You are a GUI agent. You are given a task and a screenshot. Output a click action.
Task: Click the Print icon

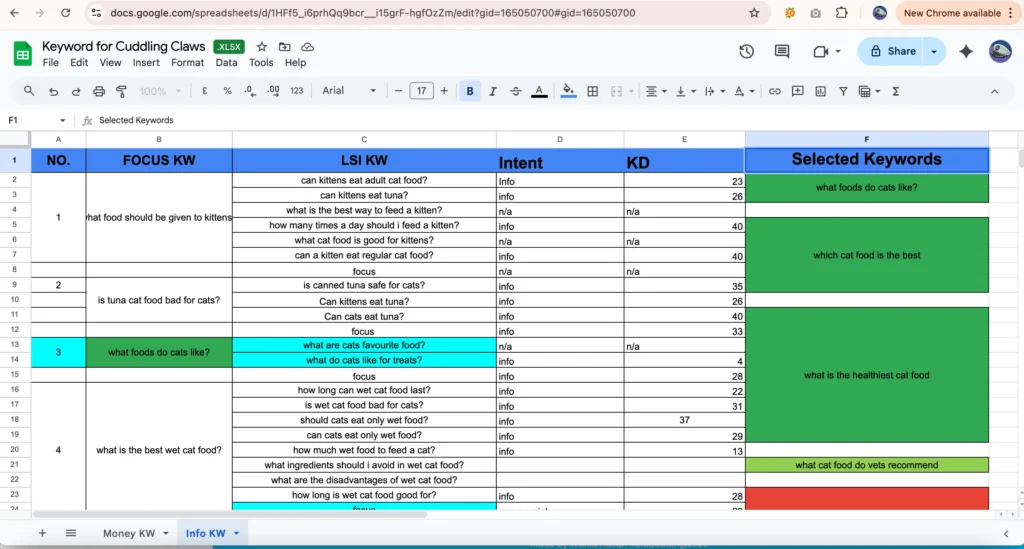[x=99, y=91]
